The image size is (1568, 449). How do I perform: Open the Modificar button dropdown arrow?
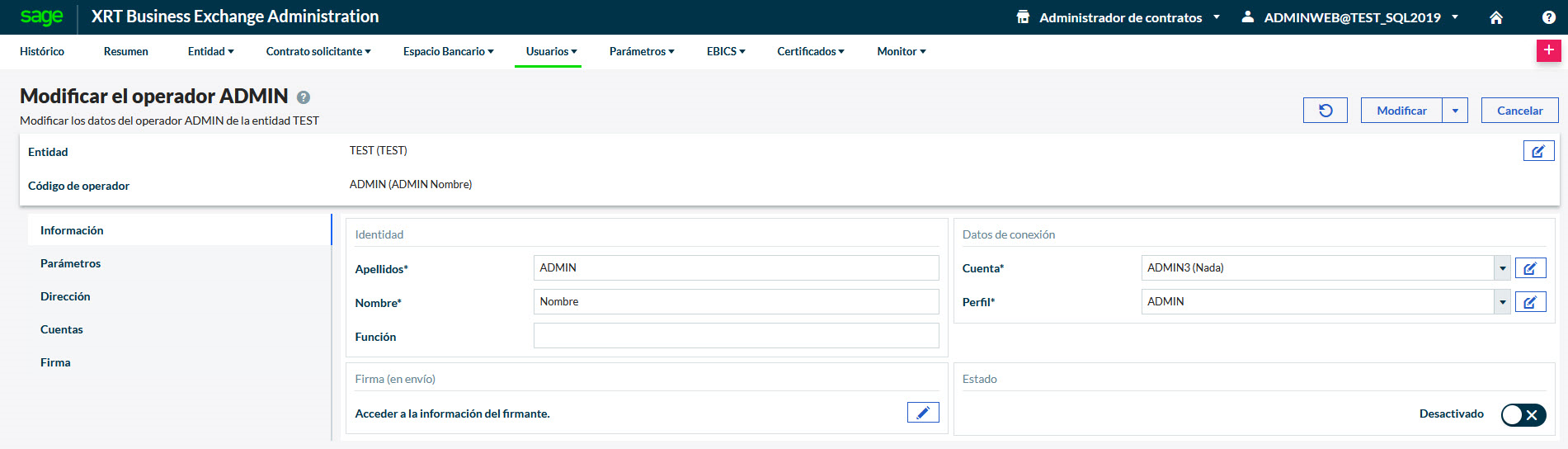(1455, 111)
